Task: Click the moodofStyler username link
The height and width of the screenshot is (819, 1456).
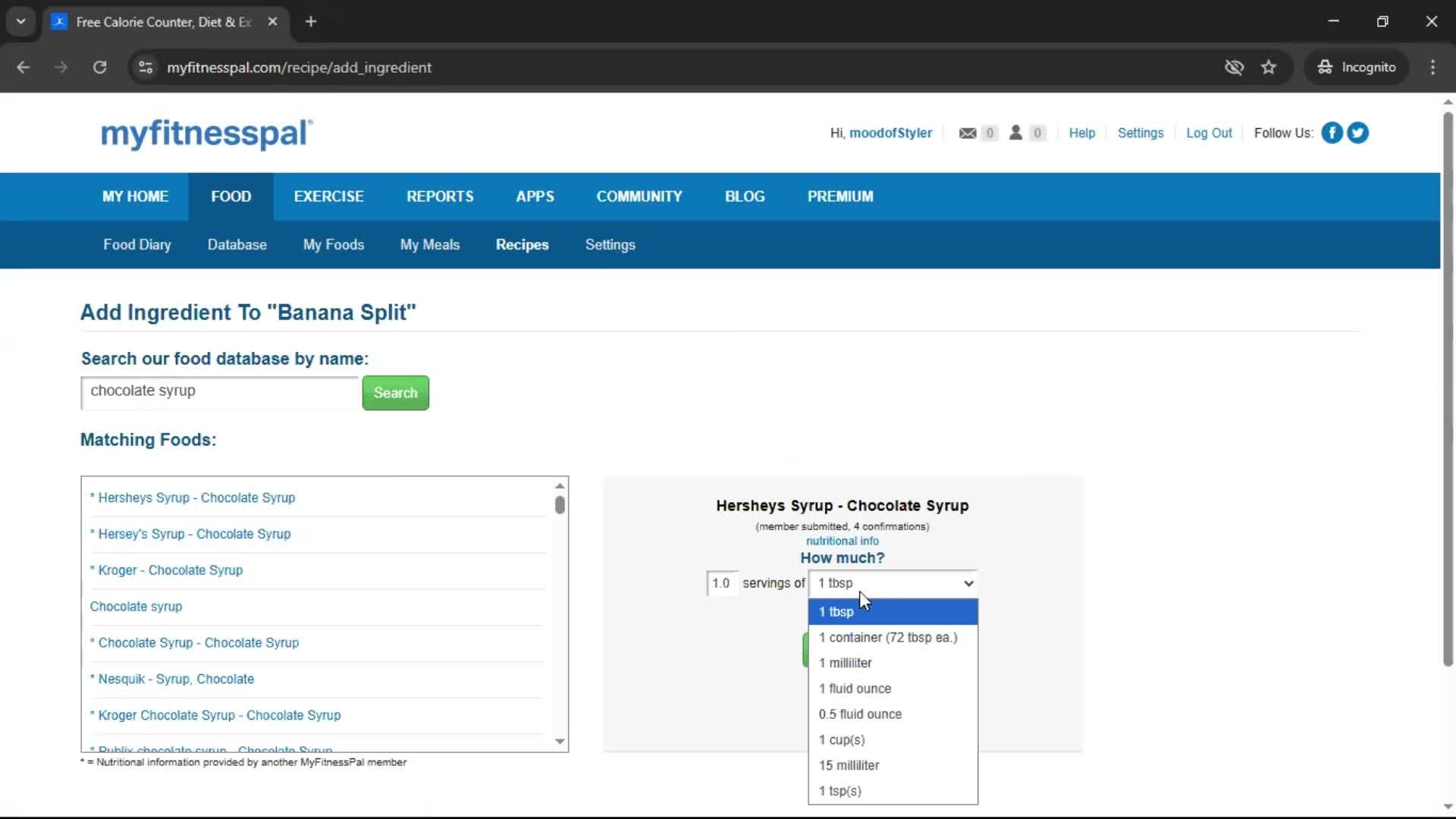Action: (890, 133)
